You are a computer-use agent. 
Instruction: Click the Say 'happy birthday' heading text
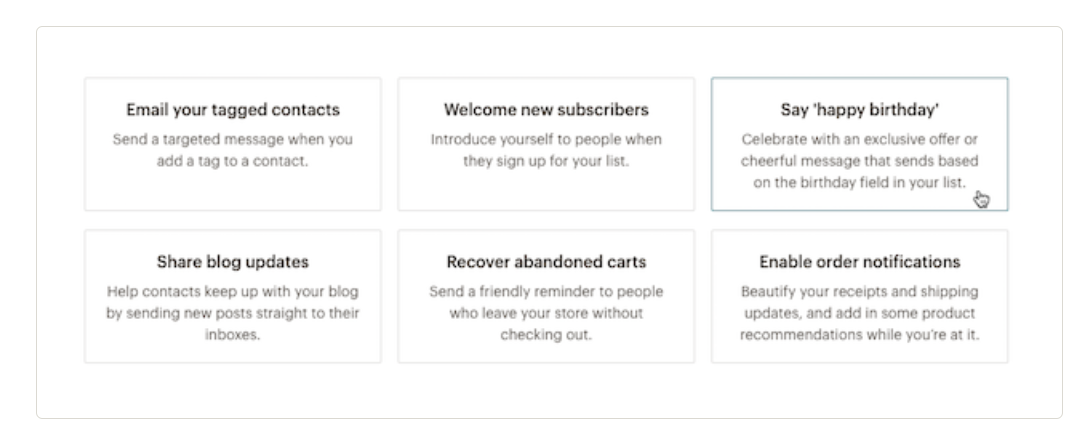859,109
